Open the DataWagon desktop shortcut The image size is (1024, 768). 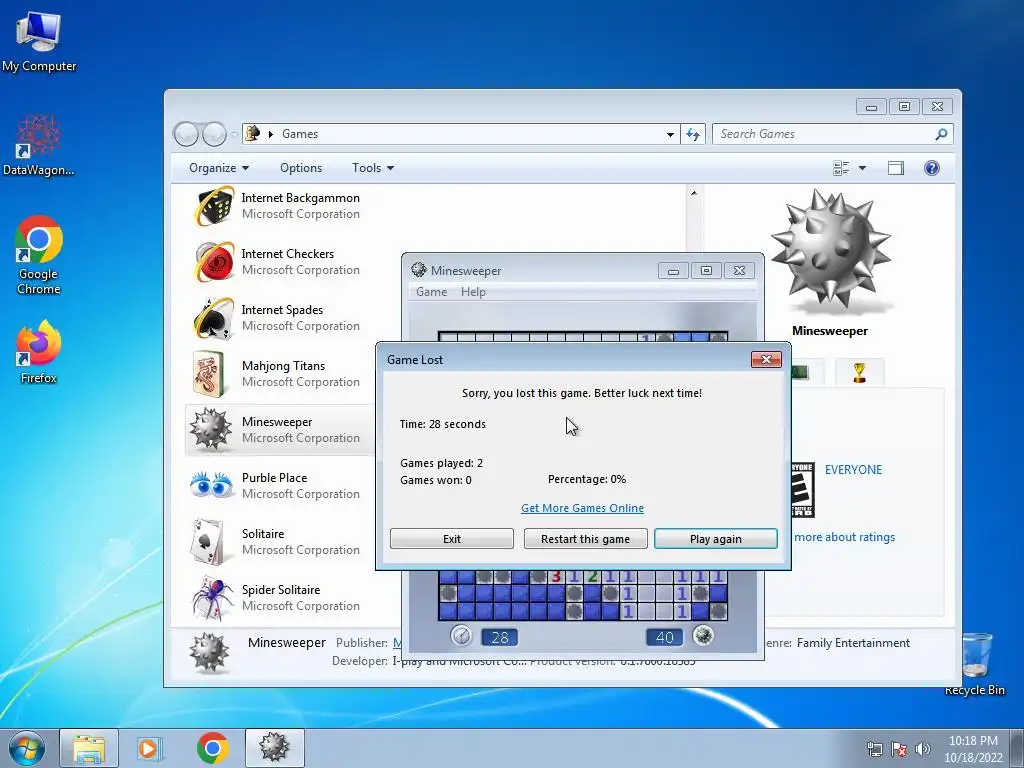39,144
